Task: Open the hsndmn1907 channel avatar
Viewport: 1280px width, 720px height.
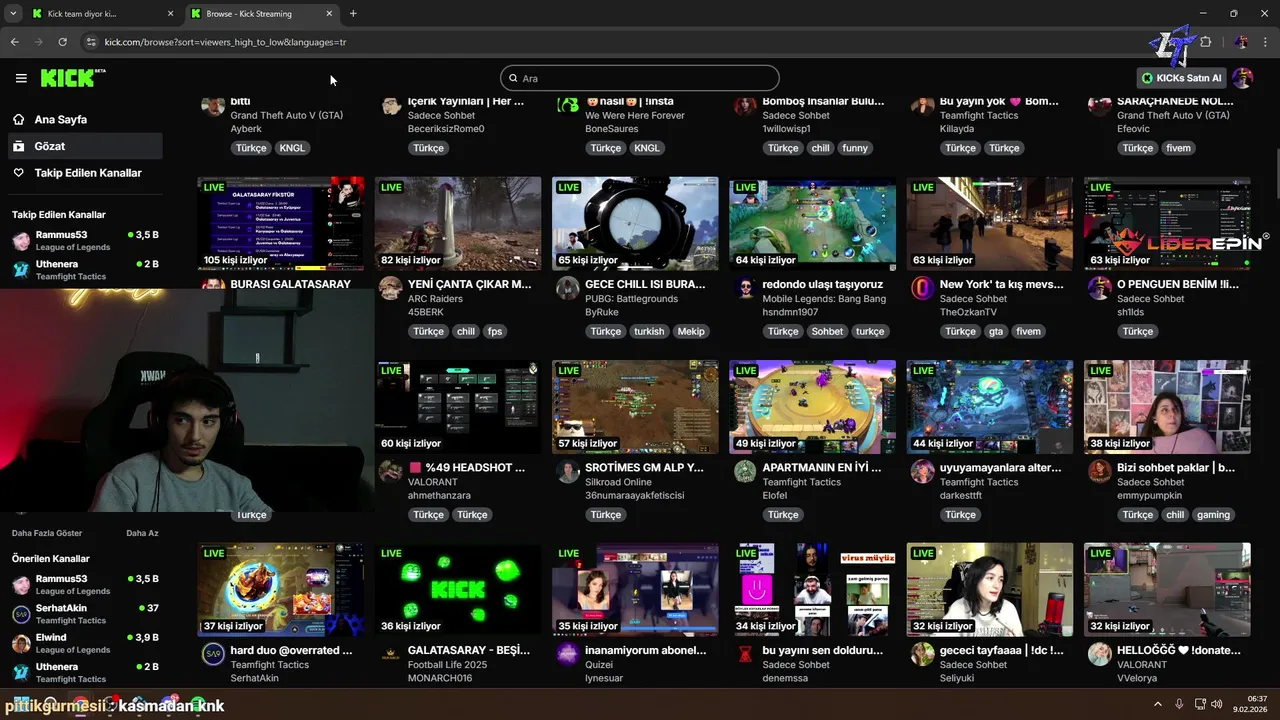Action: click(745, 289)
